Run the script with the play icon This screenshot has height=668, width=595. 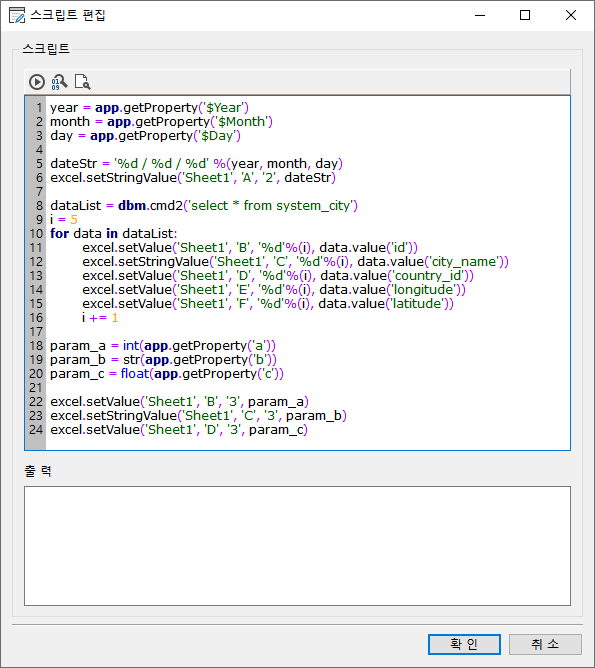point(37,82)
